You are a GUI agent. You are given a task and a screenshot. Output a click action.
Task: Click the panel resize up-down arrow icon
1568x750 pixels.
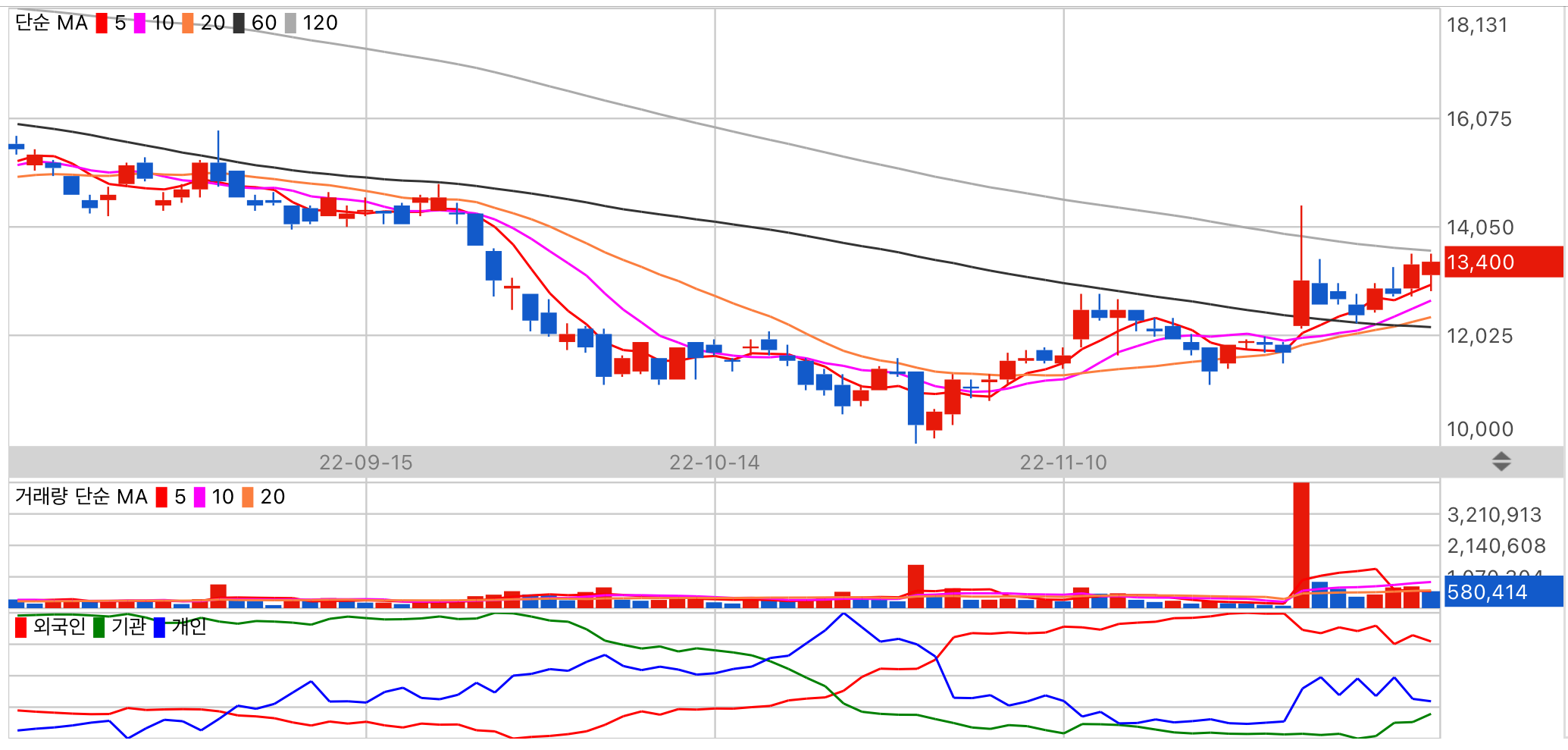click(1501, 461)
